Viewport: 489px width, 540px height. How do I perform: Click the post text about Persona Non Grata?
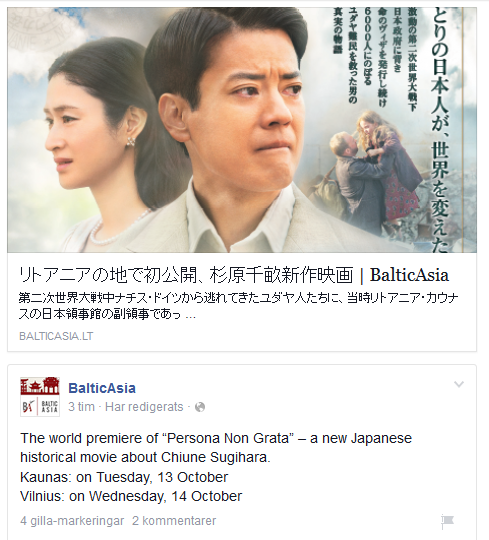point(216,448)
